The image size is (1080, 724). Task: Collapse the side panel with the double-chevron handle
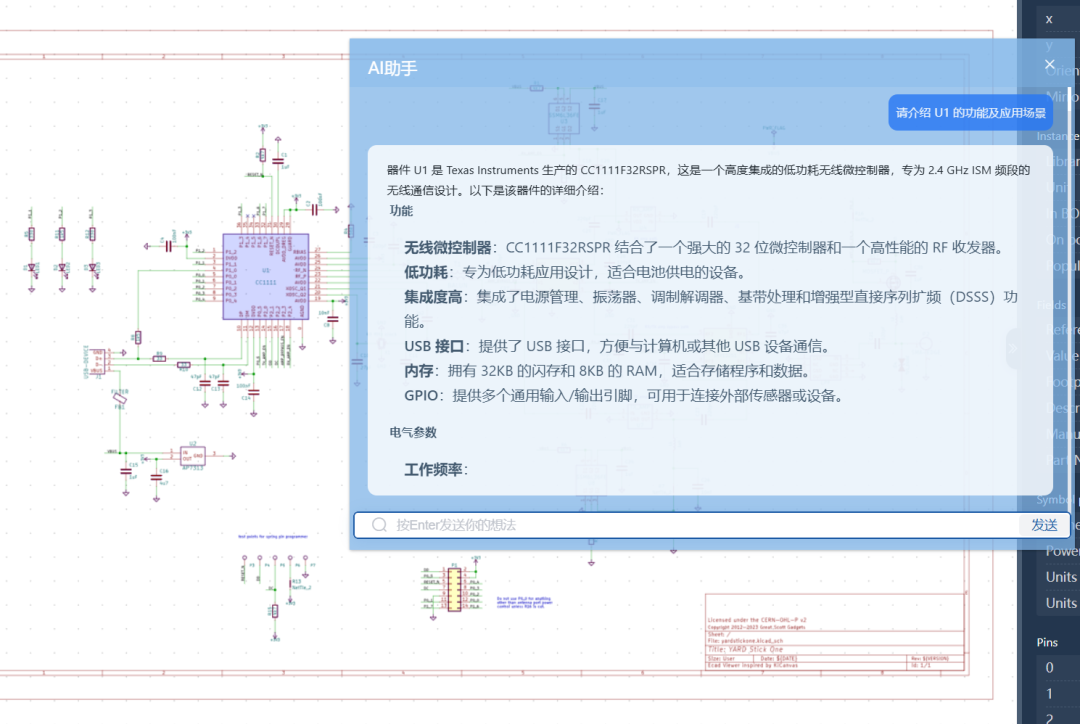pos(1012,349)
